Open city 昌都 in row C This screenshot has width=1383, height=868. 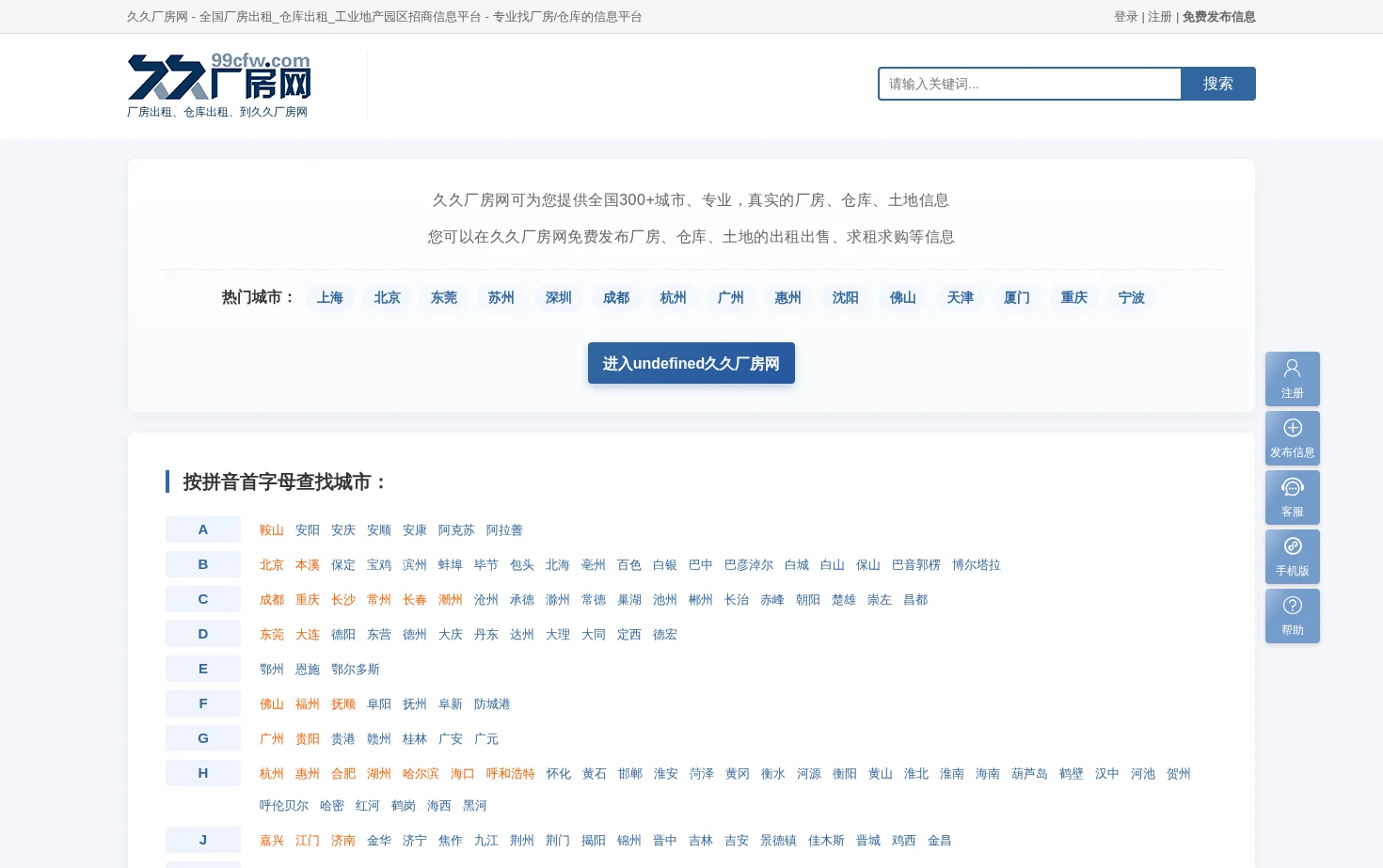click(x=915, y=600)
